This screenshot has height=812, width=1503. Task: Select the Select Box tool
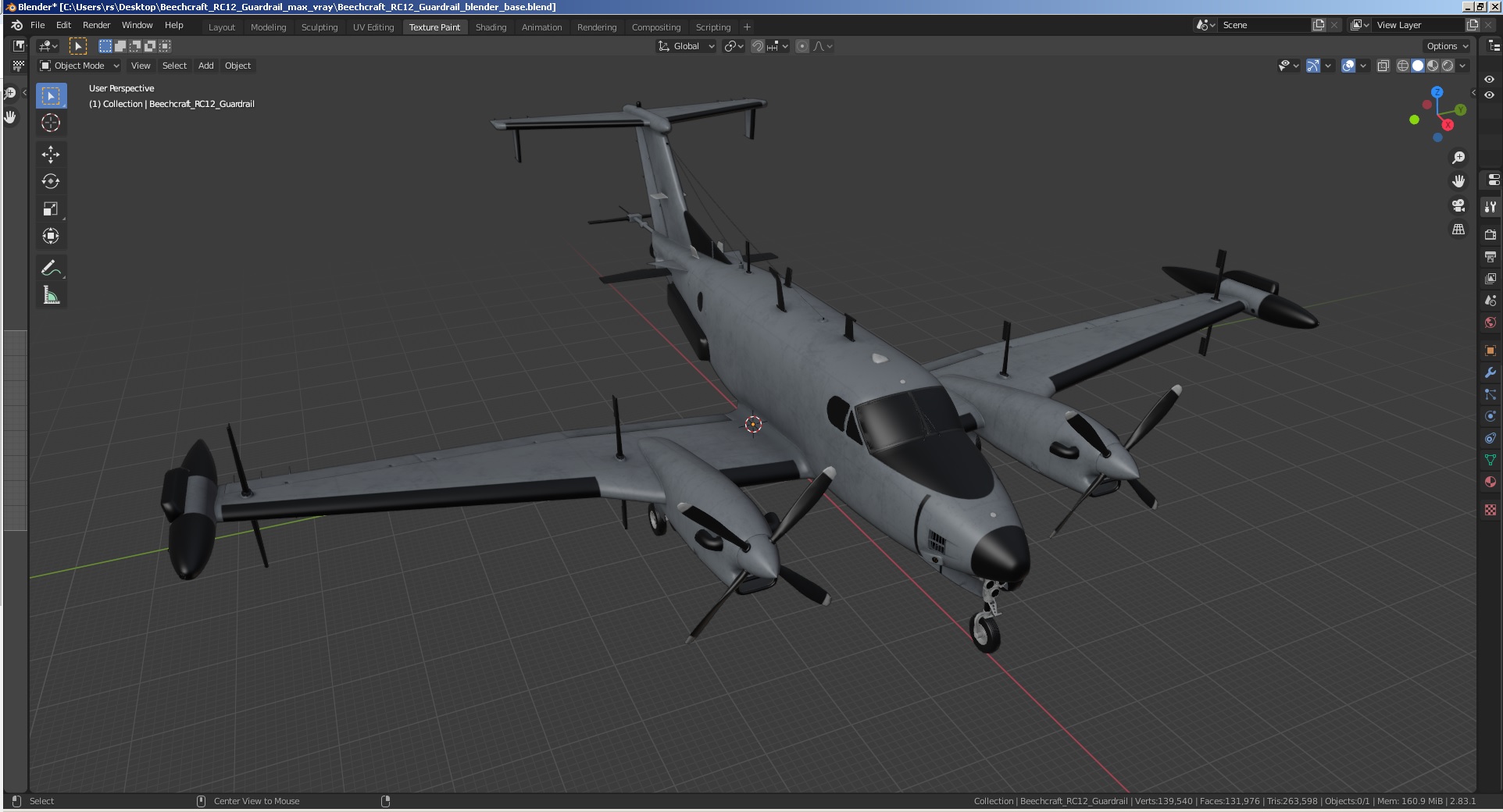click(x=51, y=96)
